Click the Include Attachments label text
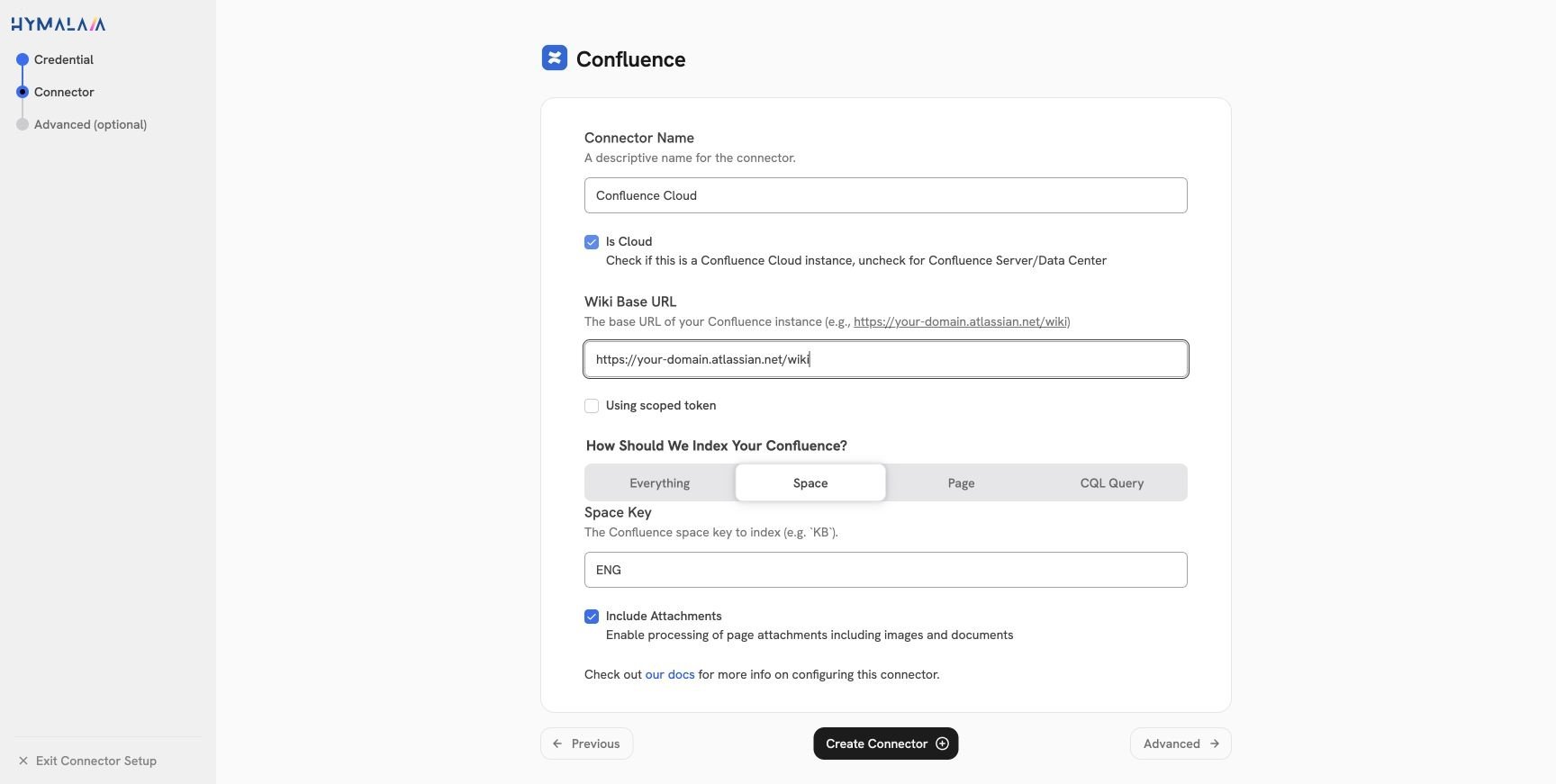 coord(664,616)
